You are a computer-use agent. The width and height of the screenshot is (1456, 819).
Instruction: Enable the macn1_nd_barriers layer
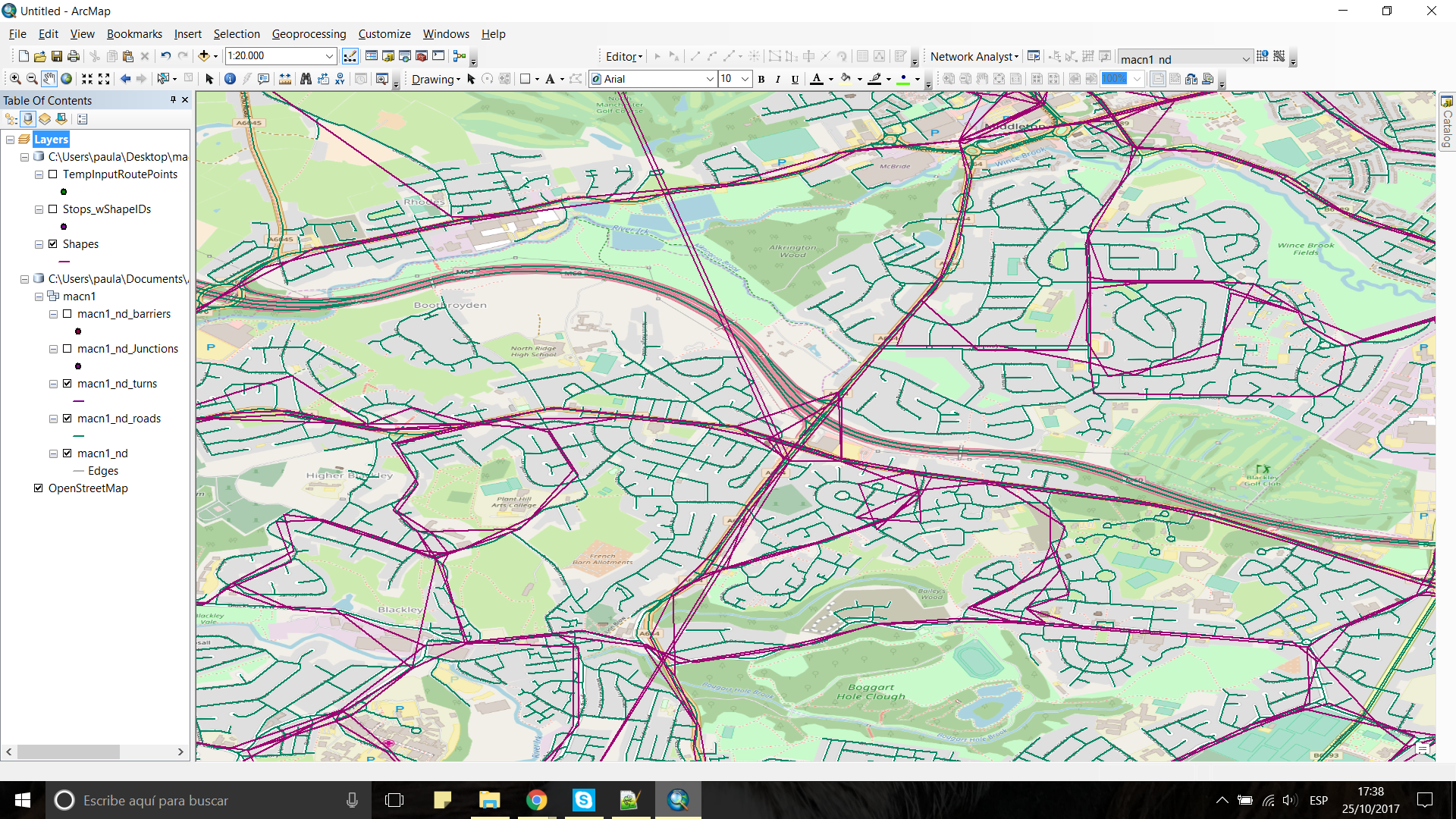67,314
